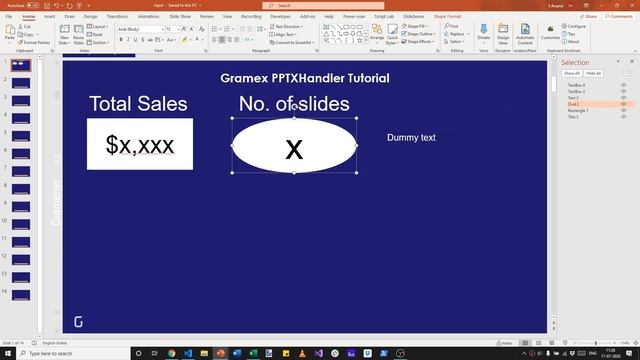
Task: Open VLC from the taskbar
Action: coord(302,353)
